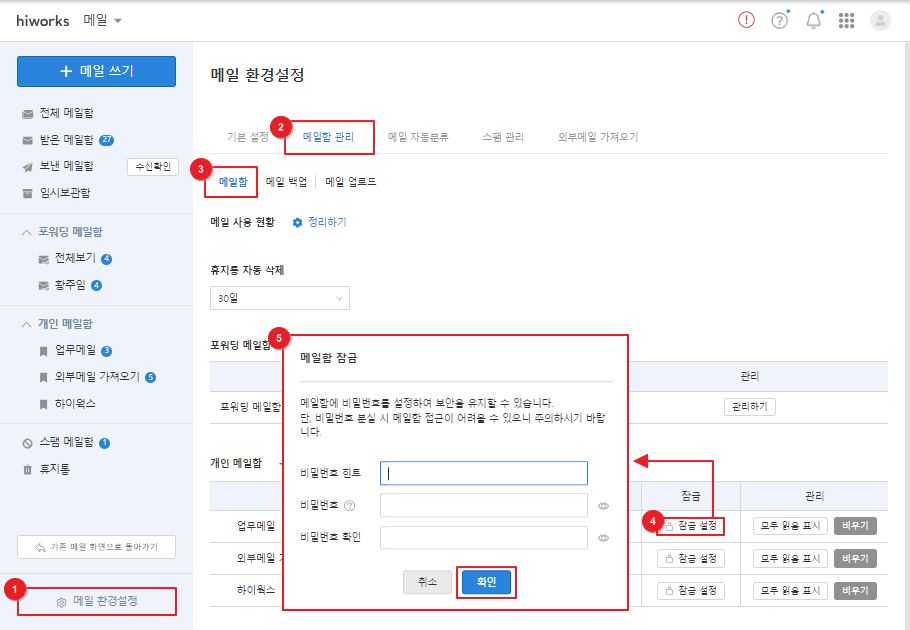910x630 pixels.
Task: Click the help question mark icon
Action: coord(780,21)
